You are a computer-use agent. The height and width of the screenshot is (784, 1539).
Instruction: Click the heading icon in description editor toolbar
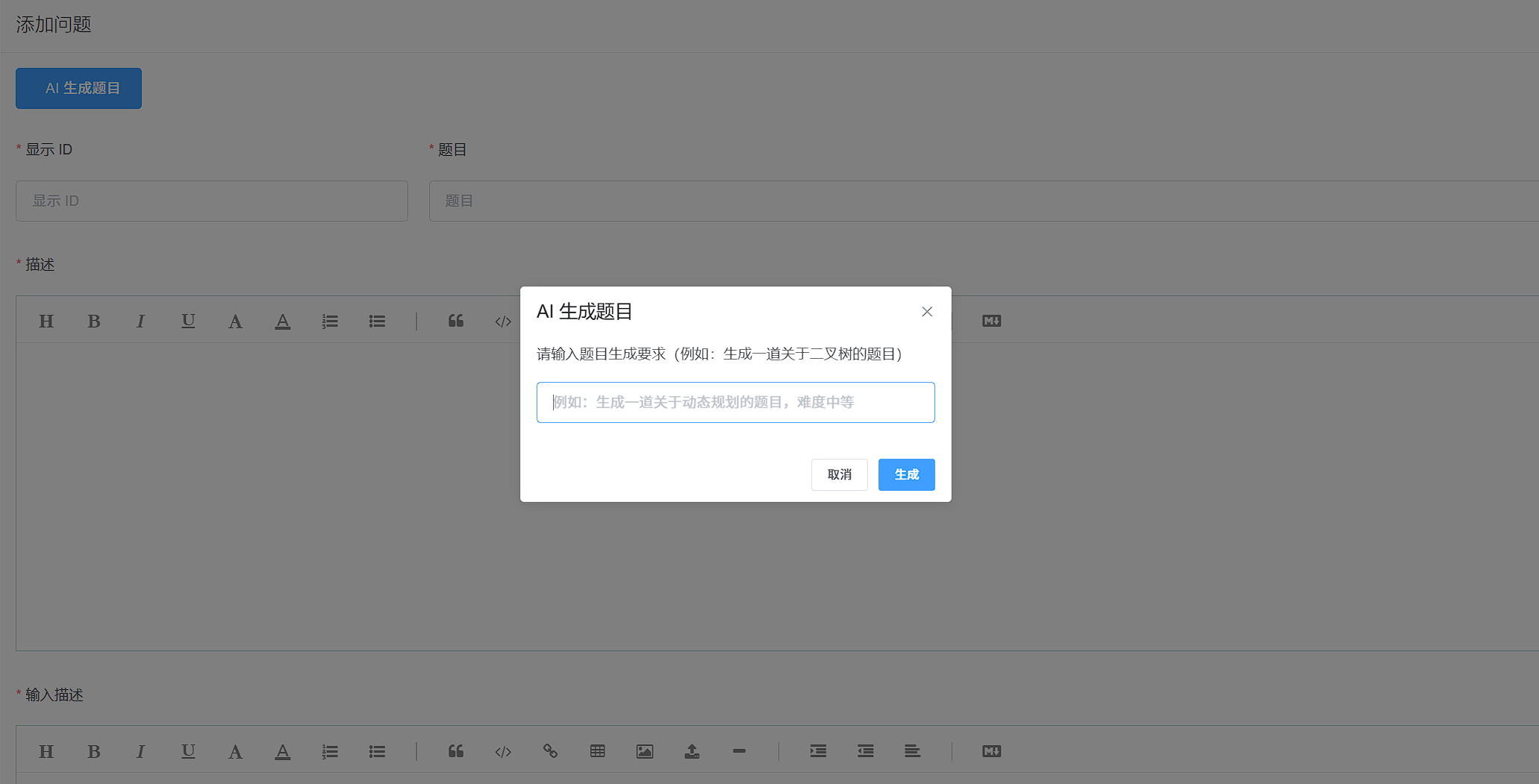[x=46, y=321]
